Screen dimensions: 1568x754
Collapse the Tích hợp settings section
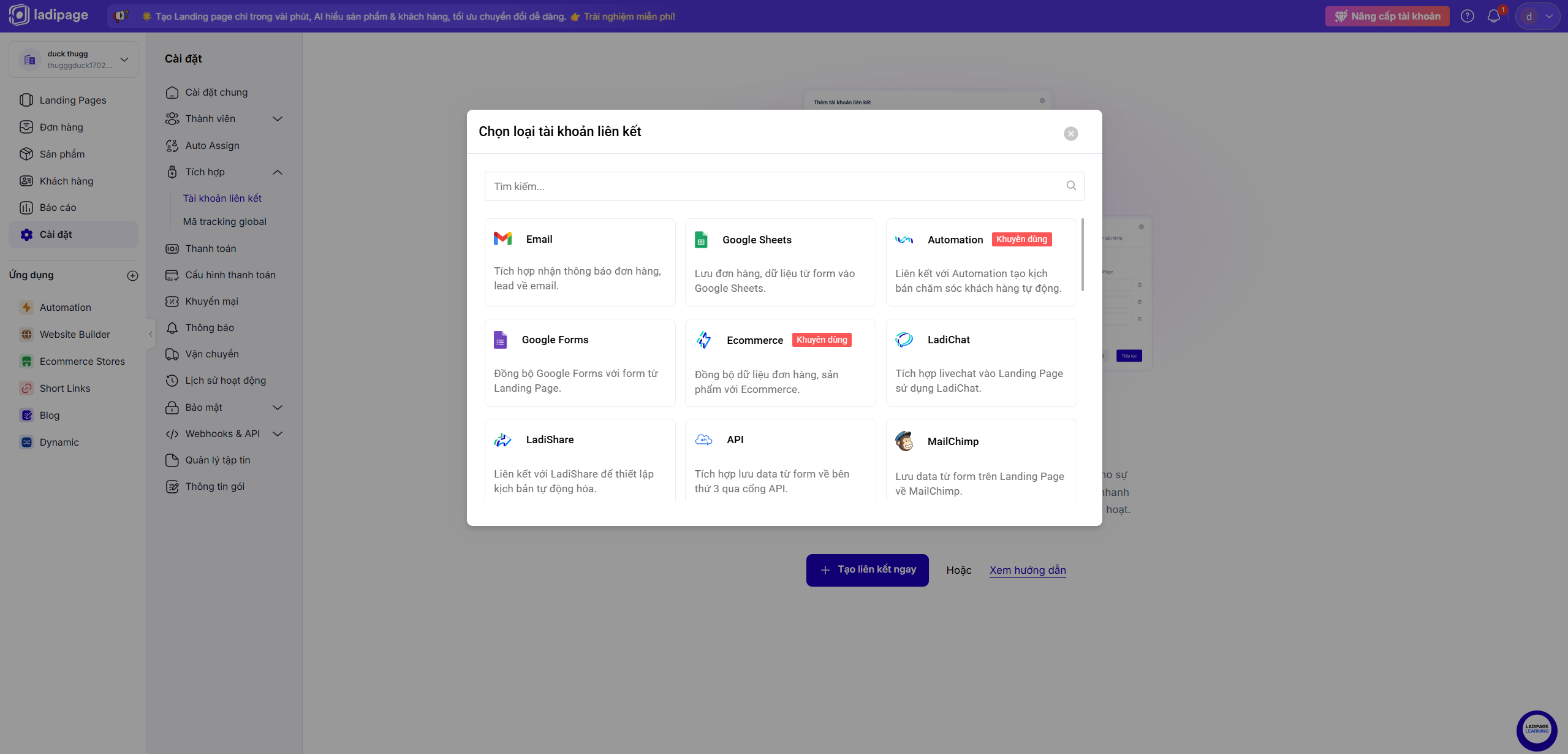[x=278, y=172]
